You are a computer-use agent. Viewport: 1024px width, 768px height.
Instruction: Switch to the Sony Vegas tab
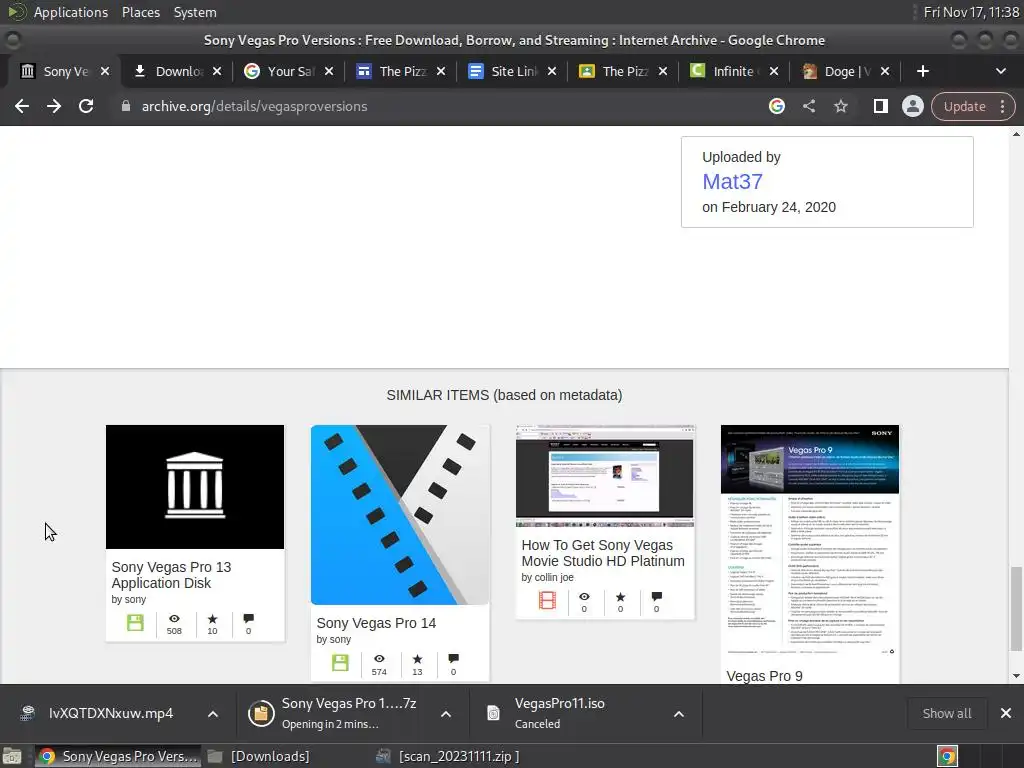pos(57,71)
